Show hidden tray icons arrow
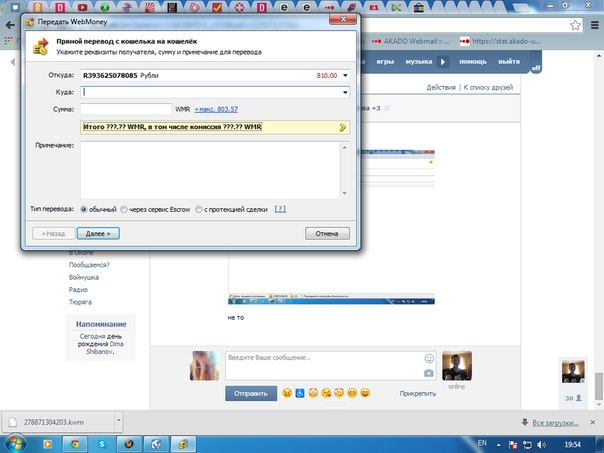604x453 pixels. pyautogui.click(x=498, y=445)
